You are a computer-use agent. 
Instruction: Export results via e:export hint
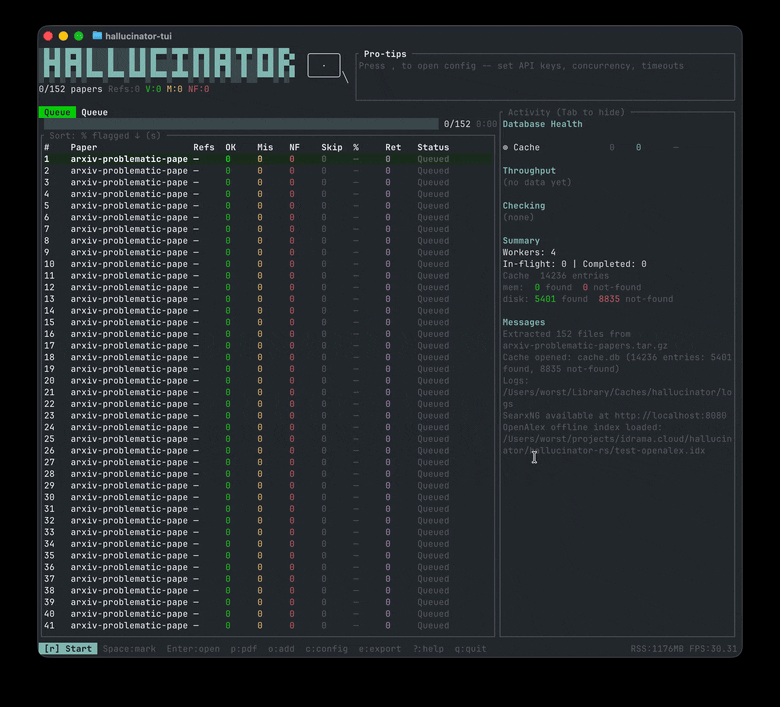tap(380, 649)
